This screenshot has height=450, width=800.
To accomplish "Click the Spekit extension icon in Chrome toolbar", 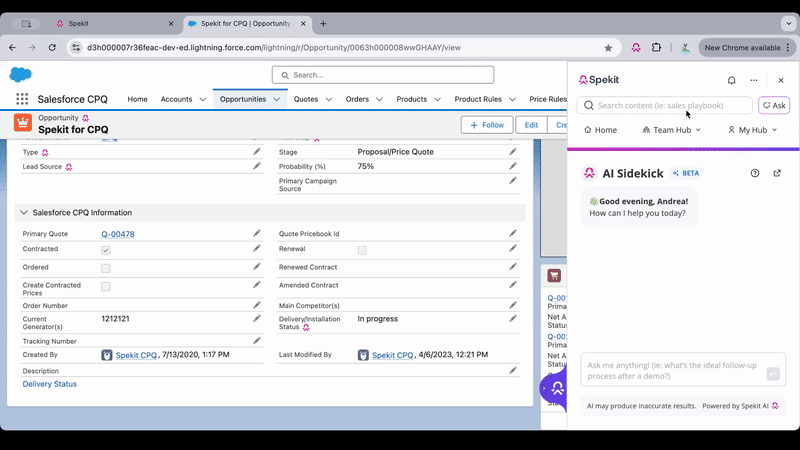I will point(636,47).
